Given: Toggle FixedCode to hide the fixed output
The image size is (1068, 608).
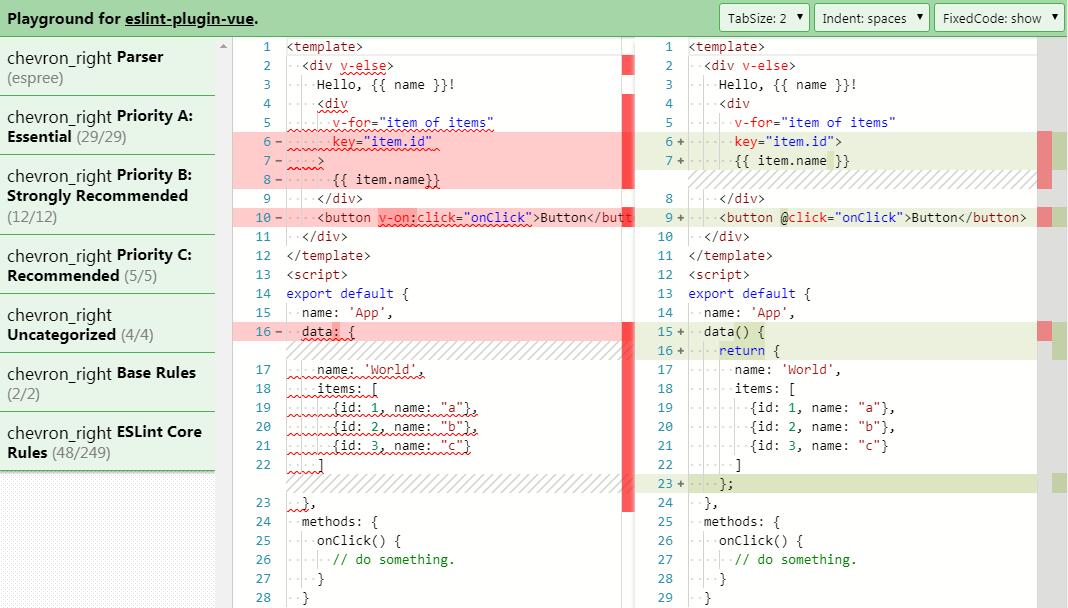Looking at the screenshot, I should pyautogui.click(x=997, y=17).
